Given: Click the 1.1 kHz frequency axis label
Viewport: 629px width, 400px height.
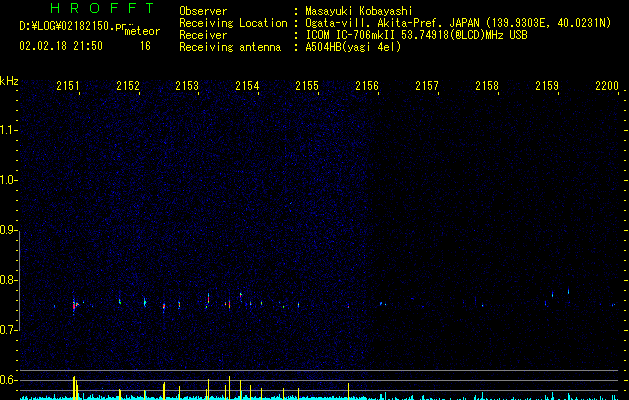Looking at the screenshot, I should pyautogui.click(x=8, y=130).
